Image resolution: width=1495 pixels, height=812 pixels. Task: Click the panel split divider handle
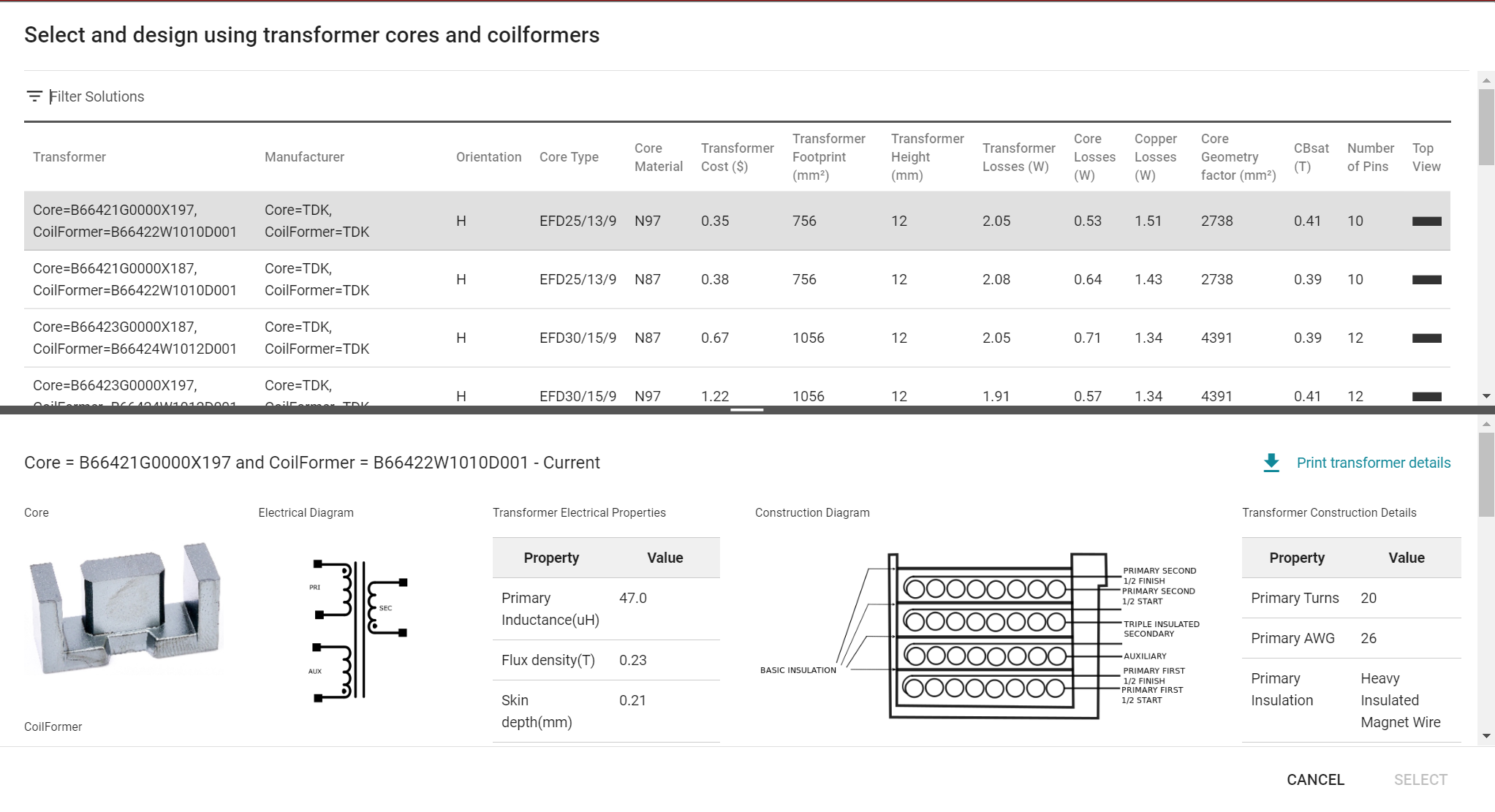pos(746,410)
